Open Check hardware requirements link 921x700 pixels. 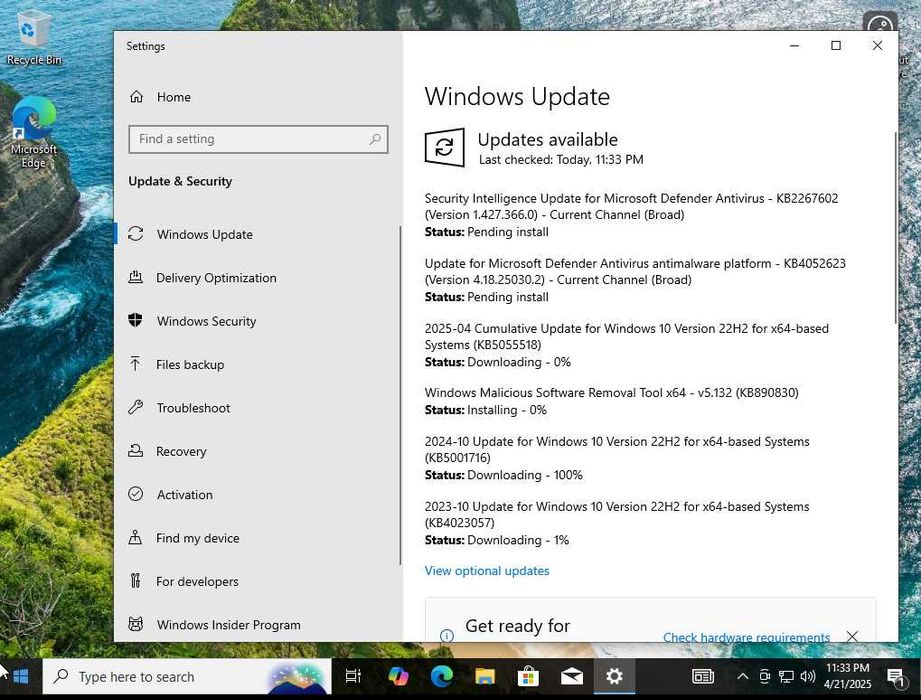coord(747,637)
